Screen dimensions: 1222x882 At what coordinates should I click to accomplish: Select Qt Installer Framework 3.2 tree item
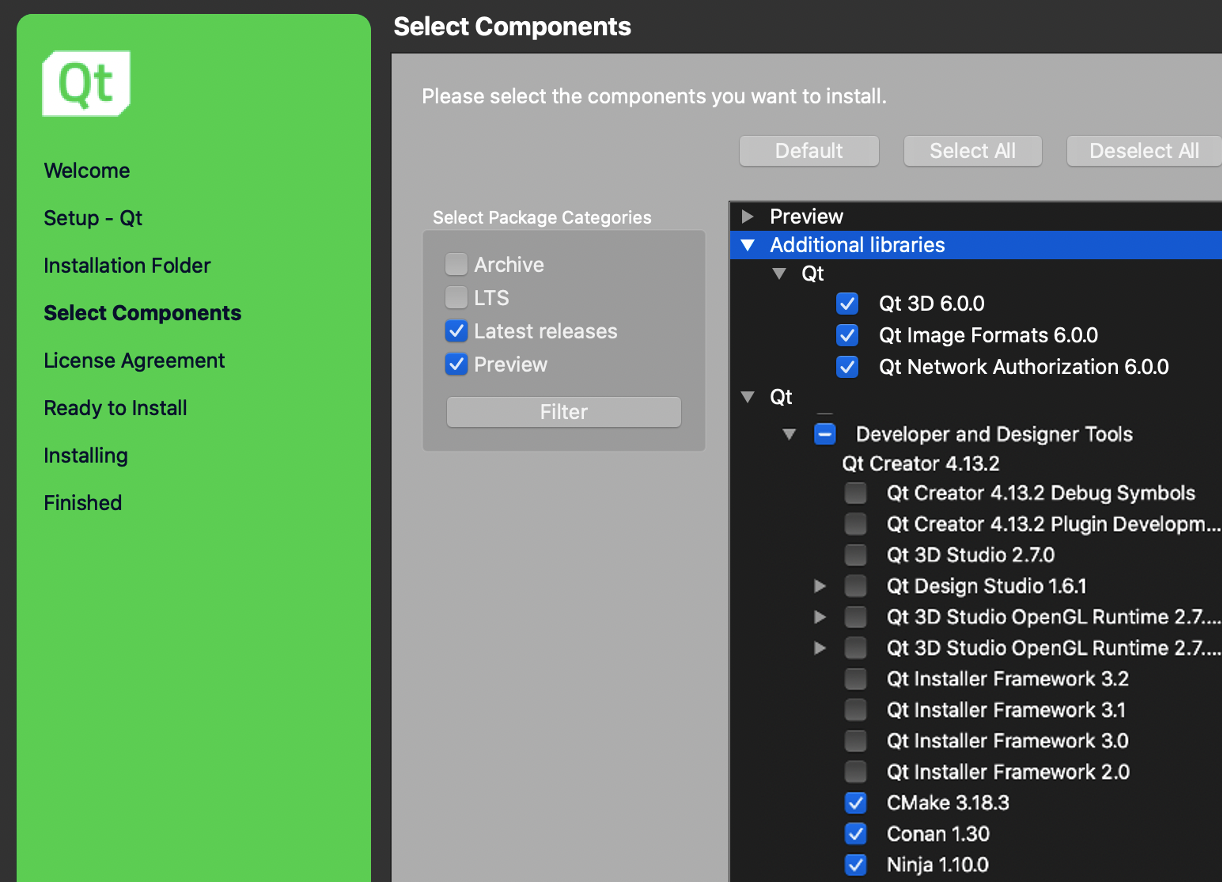click(x=1007, y=679)
